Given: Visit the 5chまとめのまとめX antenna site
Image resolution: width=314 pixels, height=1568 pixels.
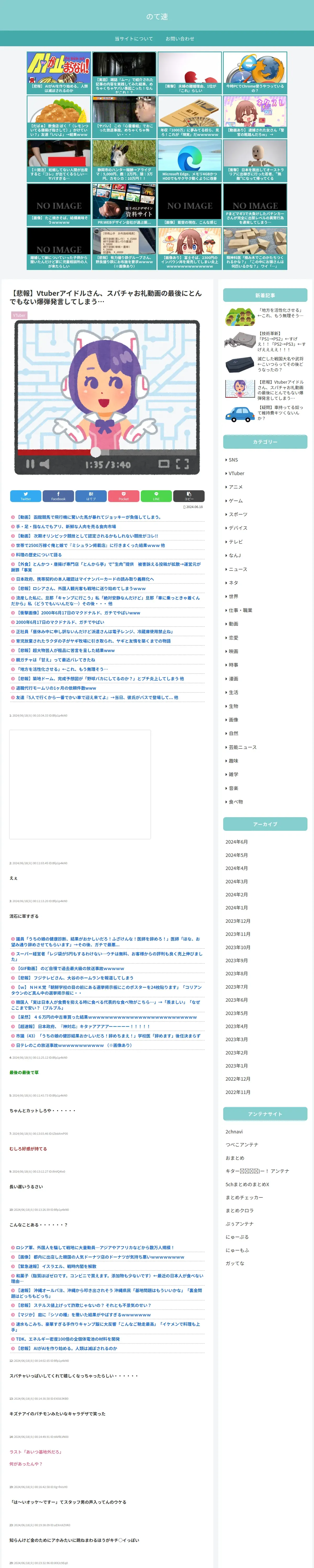Looking at the screenshot, I should pos(247,1185).
